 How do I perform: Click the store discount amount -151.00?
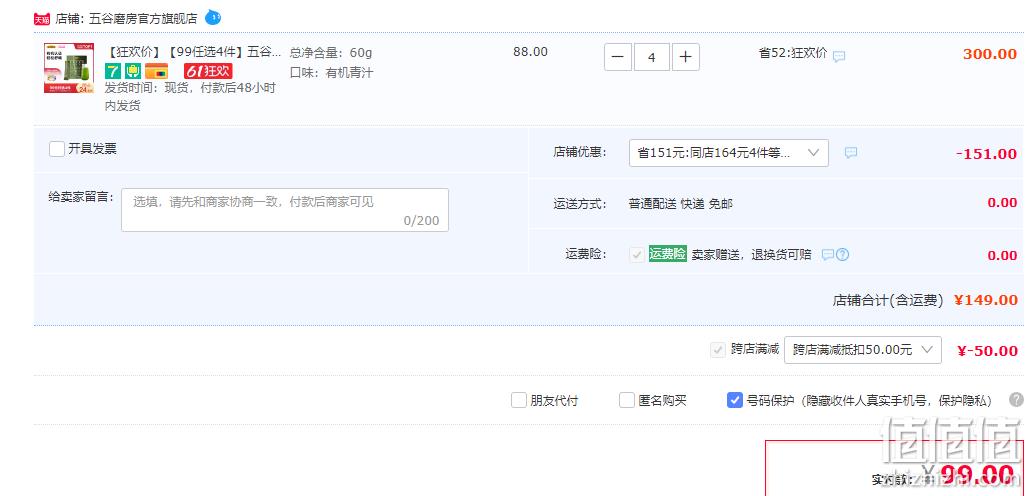(x=986, y=154)
